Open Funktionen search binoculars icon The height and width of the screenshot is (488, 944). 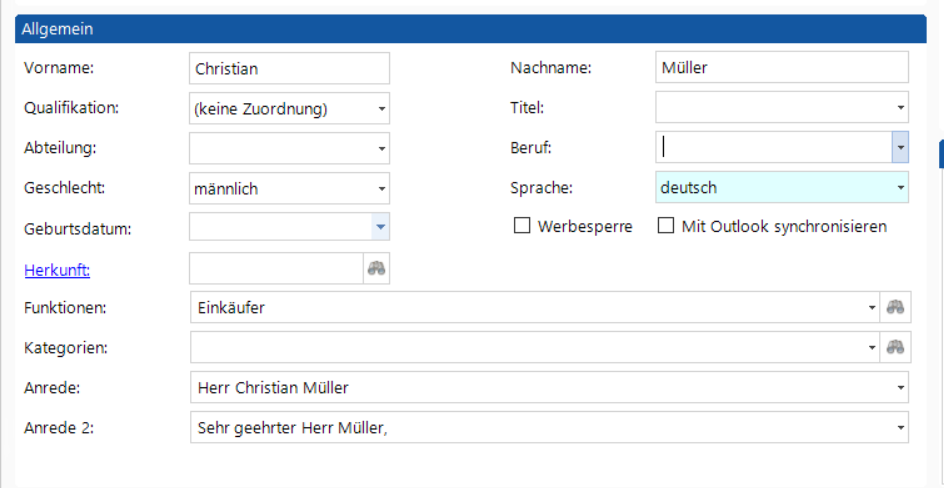pyautogui.click(x=895, y=307)
